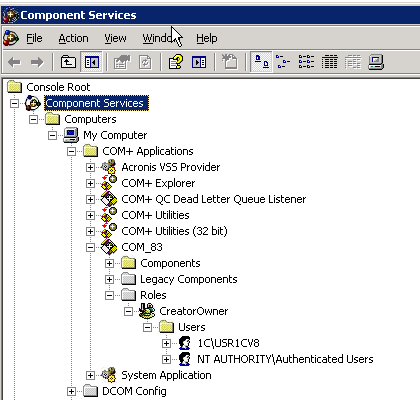Click the menu bar Component Services icon
This screenshot has height=400, width=420.
11,38
